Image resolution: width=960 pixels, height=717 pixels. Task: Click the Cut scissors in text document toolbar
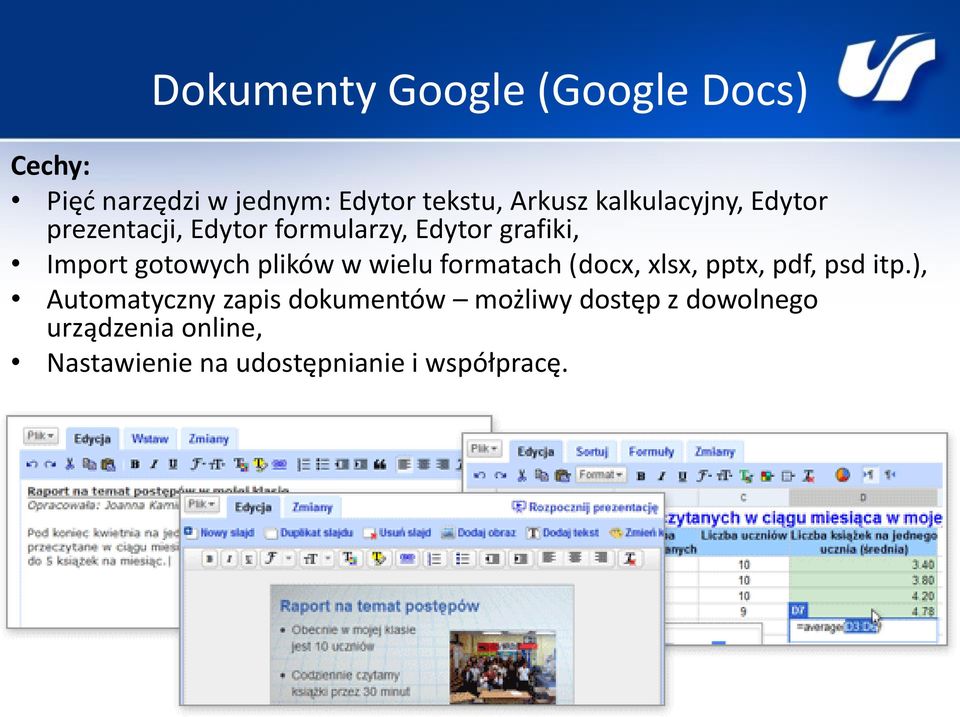pyautogui.click(x=70, y=465)
